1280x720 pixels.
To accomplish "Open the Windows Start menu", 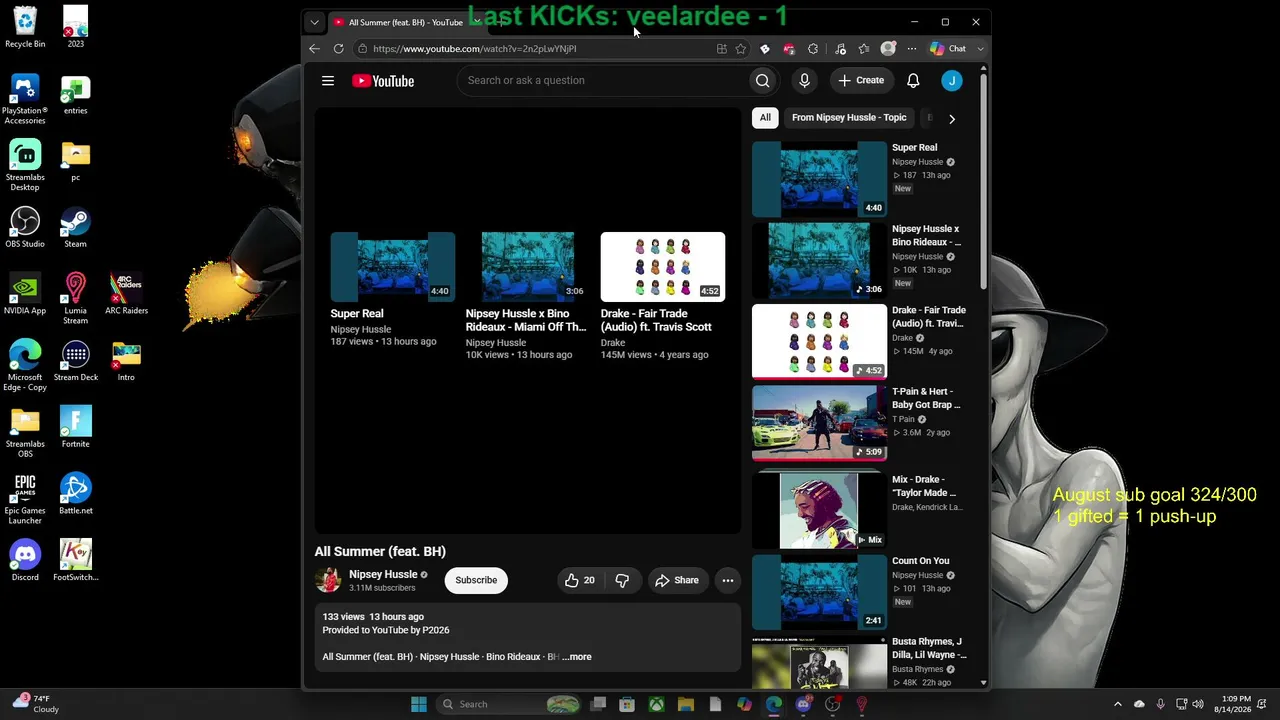I will point(419,704).
